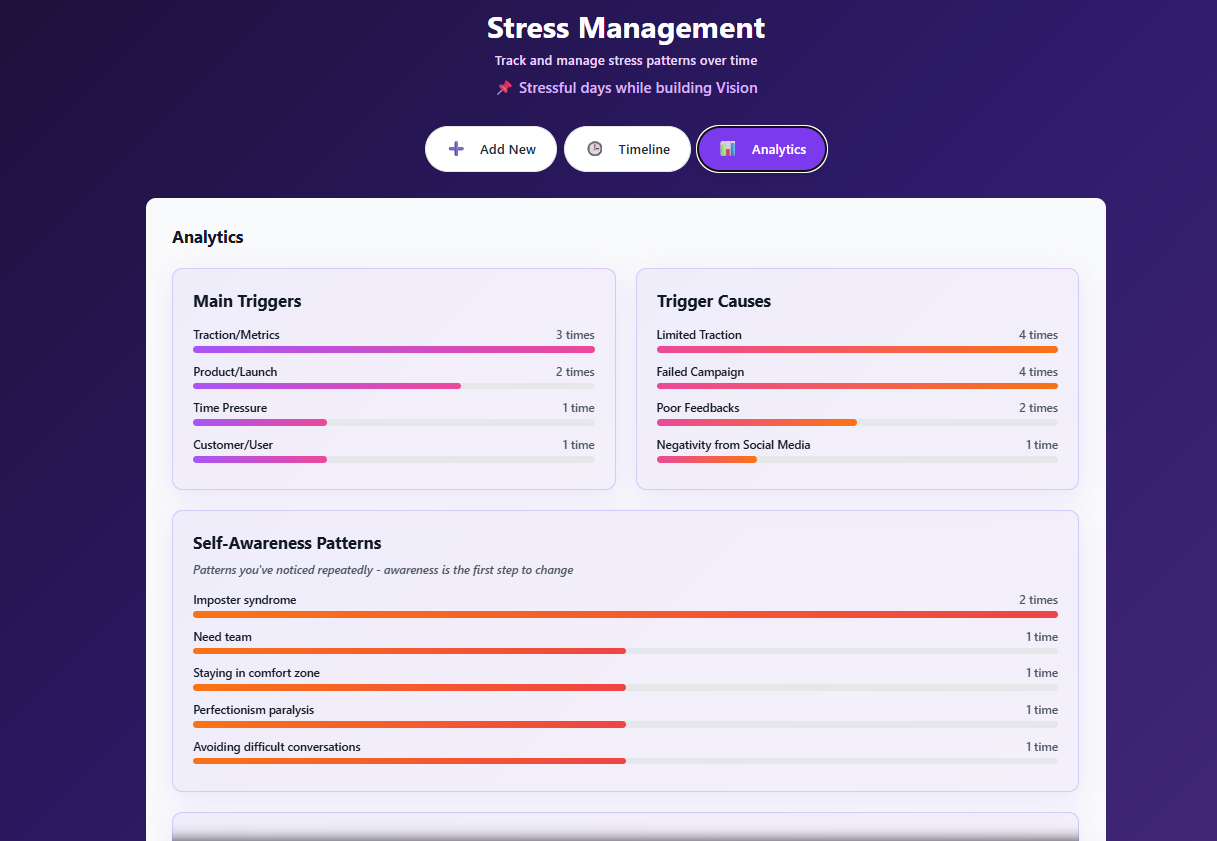Click the Traction/Metrics progress bar
Screen dimensions: 1217x841
[394, 350]
